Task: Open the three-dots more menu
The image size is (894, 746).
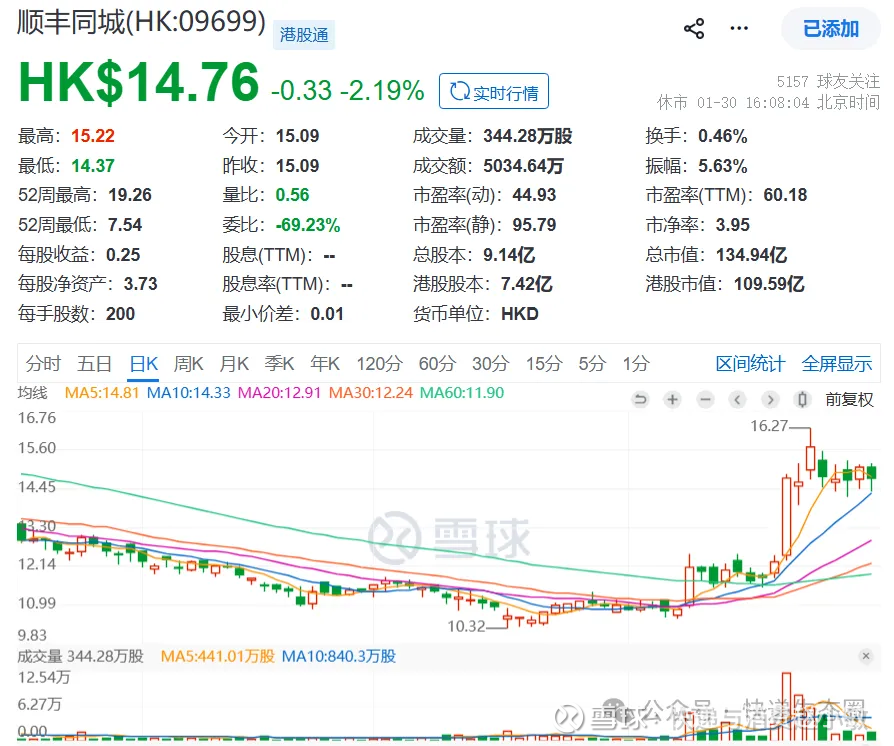Action: 739,29
